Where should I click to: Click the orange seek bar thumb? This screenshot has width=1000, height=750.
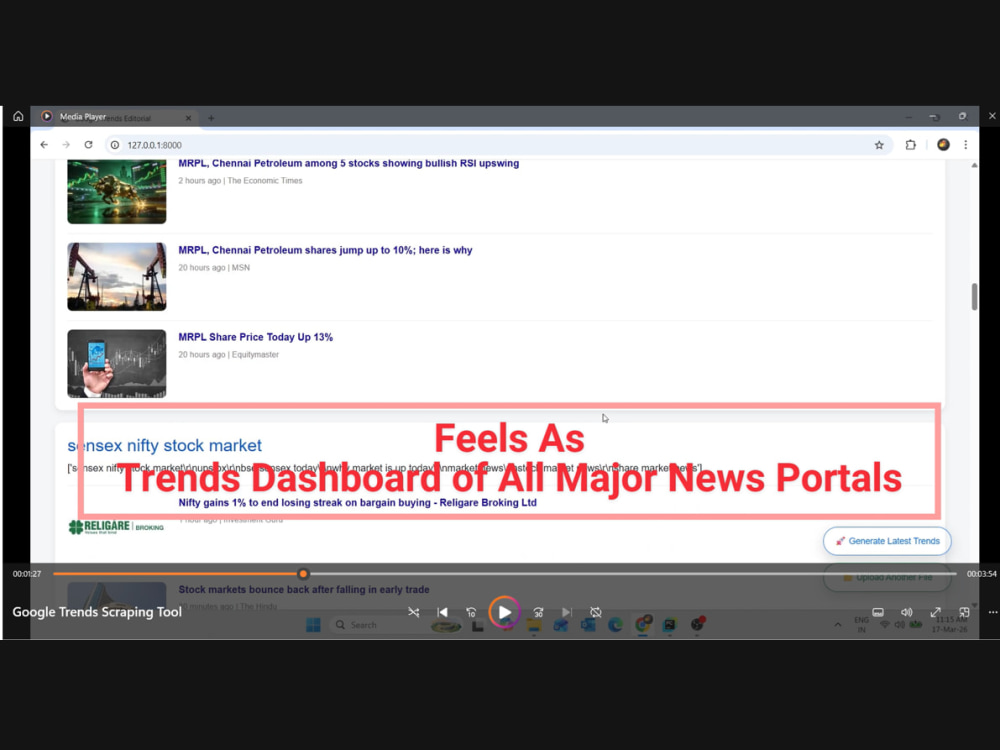[304, 574]
